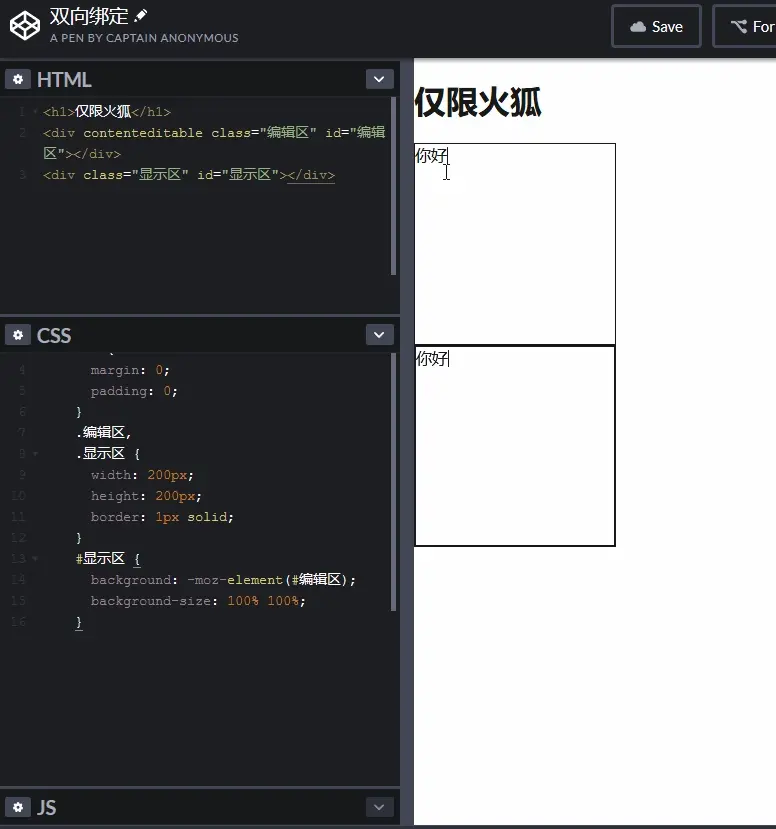Click the JS panel title
The image size is (776, 829).
coord(47,807)
